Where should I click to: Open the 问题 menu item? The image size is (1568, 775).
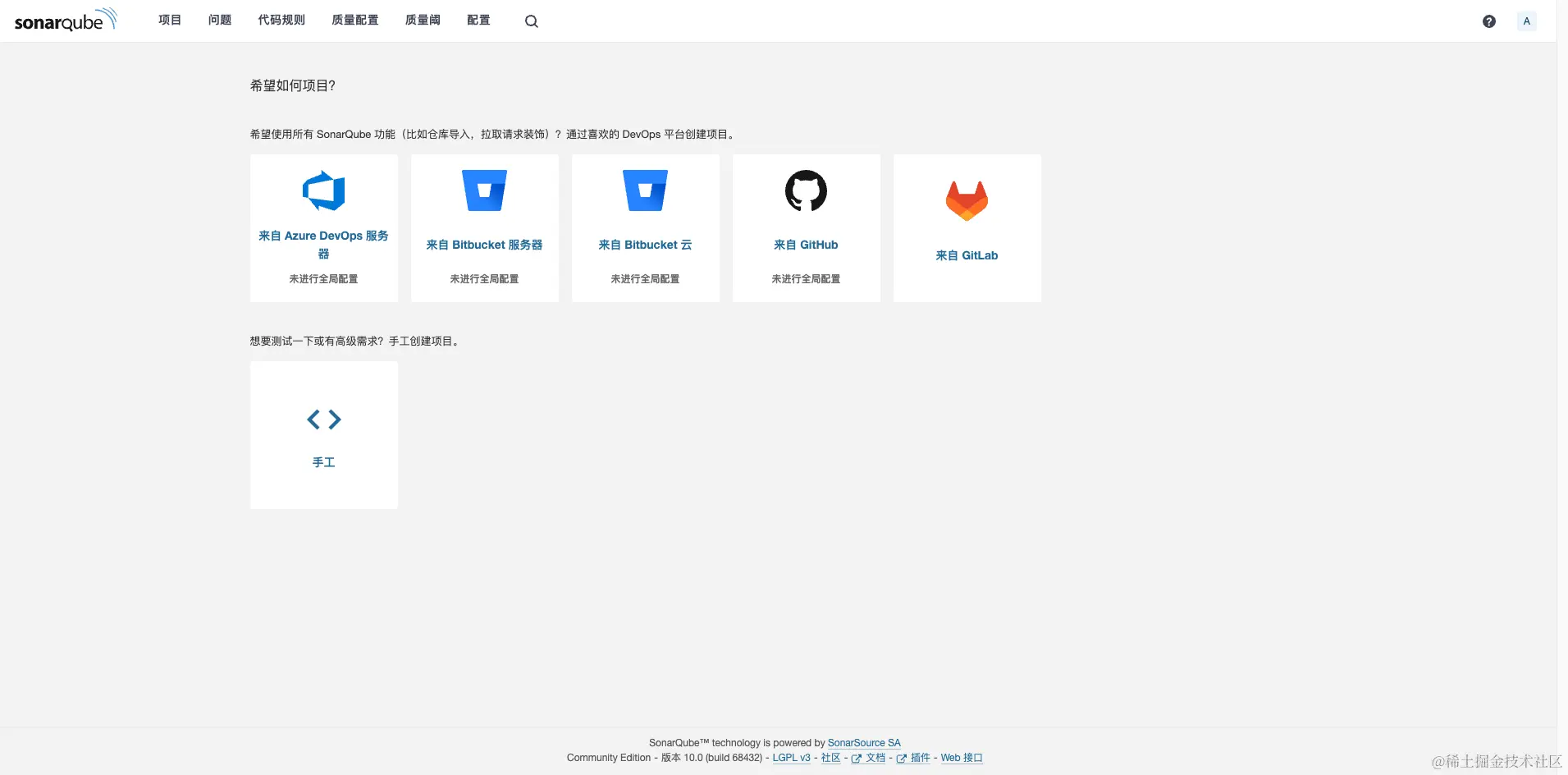(x=220, y=21)
